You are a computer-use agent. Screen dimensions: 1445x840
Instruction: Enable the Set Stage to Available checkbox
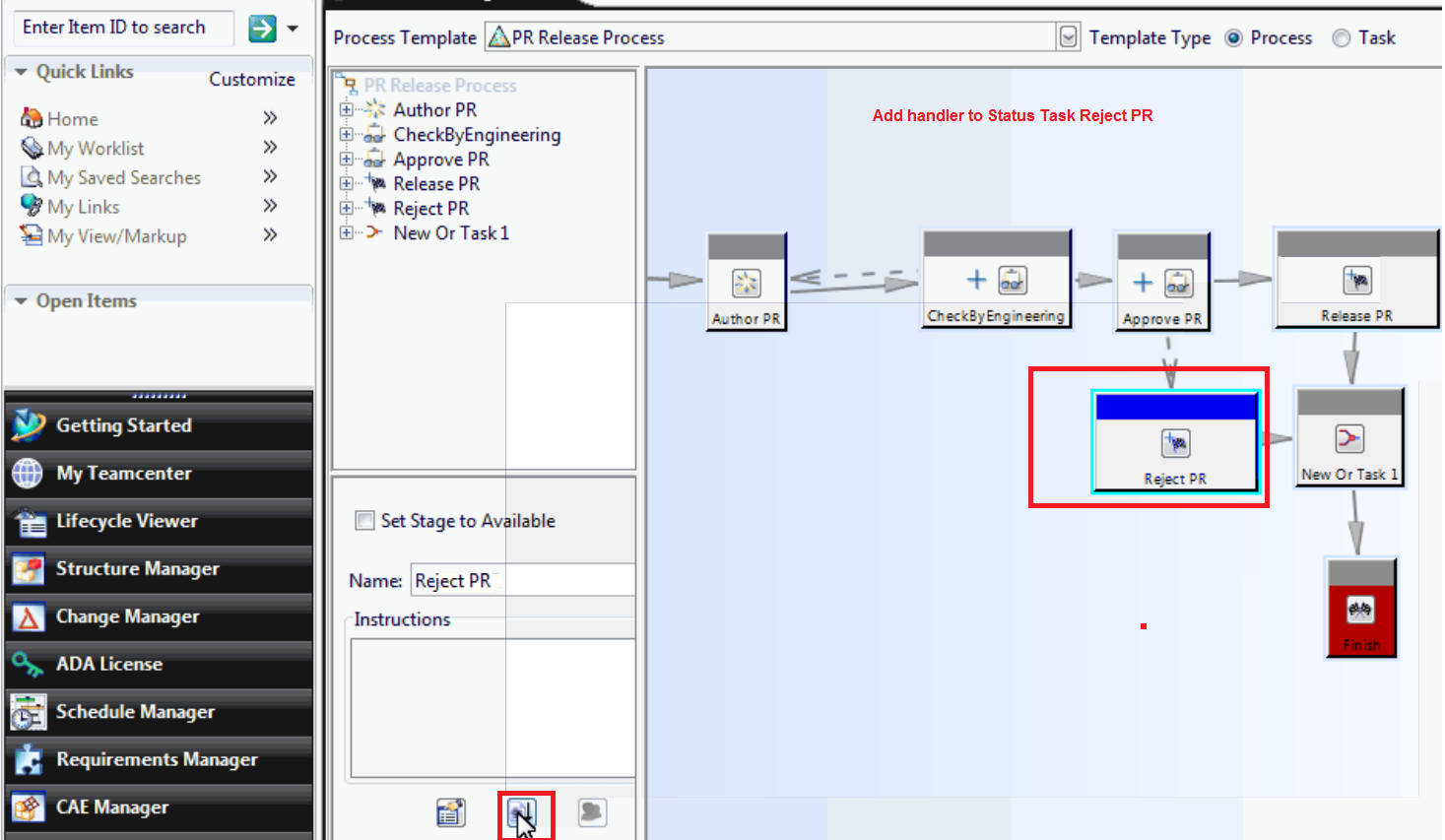(x=365, y=520)
